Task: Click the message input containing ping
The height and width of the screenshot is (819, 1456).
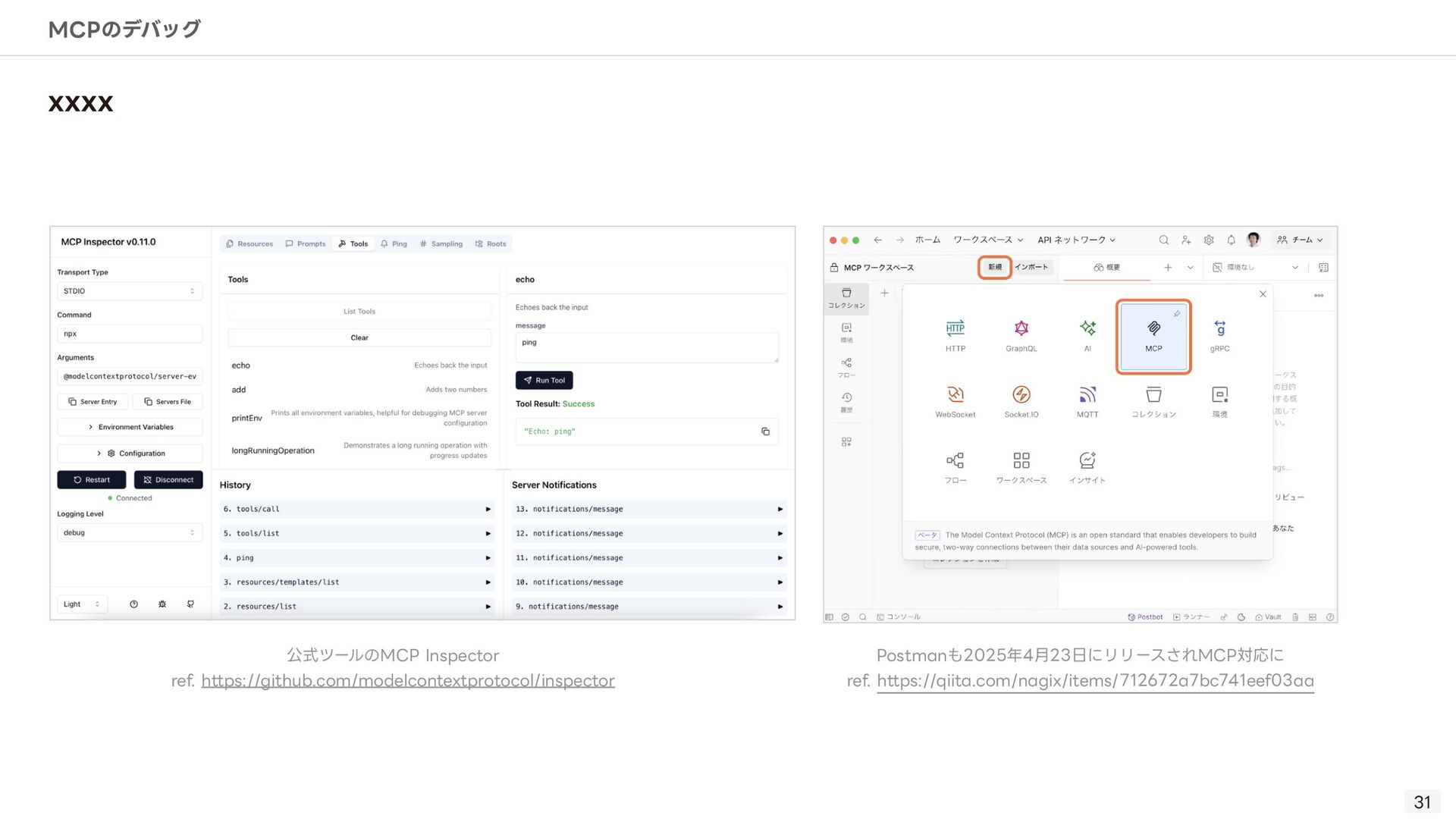Action: click(x=646, y=347)
